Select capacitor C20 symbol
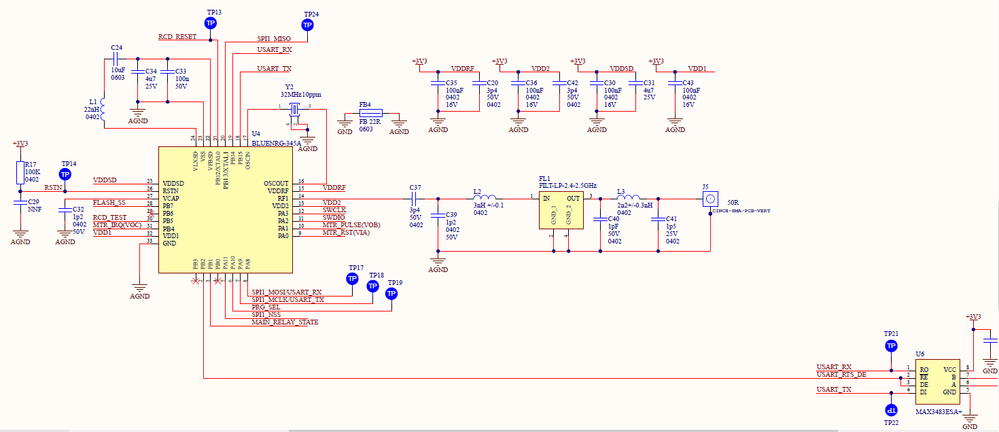 (478, 83)
